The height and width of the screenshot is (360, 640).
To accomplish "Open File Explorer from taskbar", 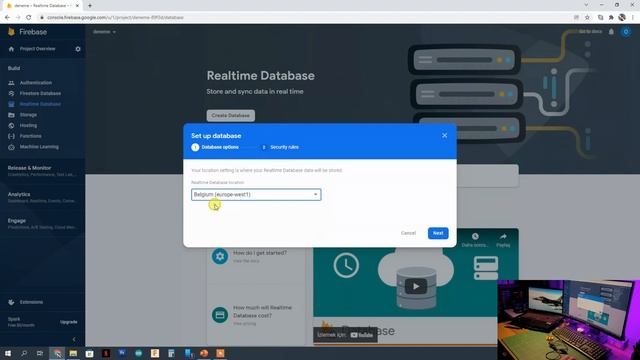I will pyautogui.click(x=73, y=353).
